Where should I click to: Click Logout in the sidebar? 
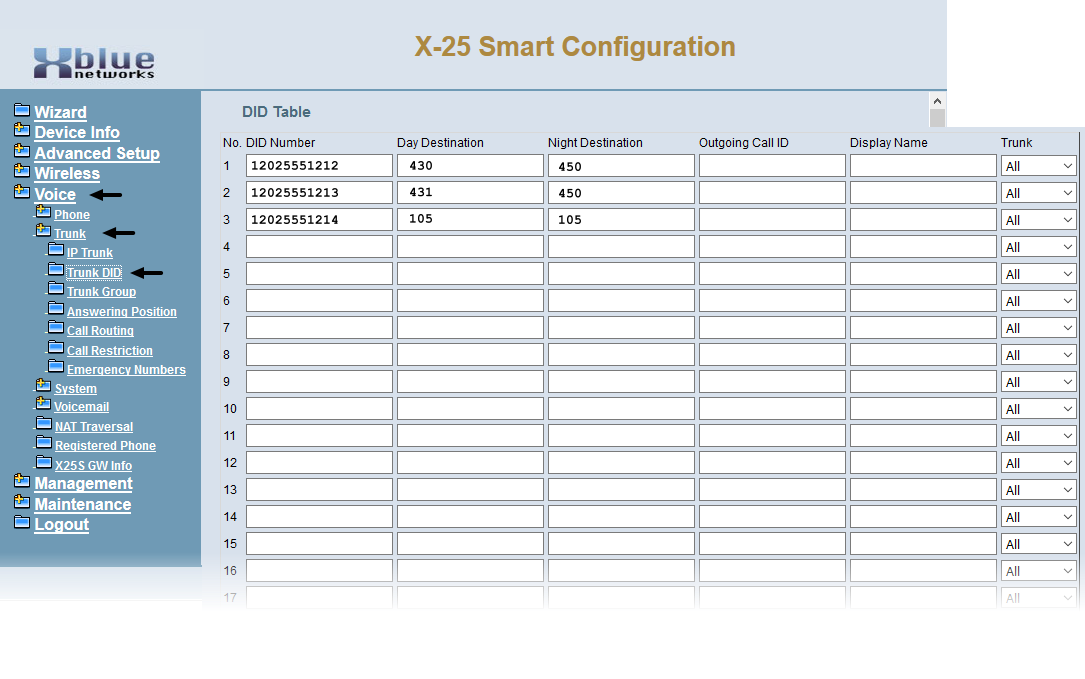coord(61,525)
